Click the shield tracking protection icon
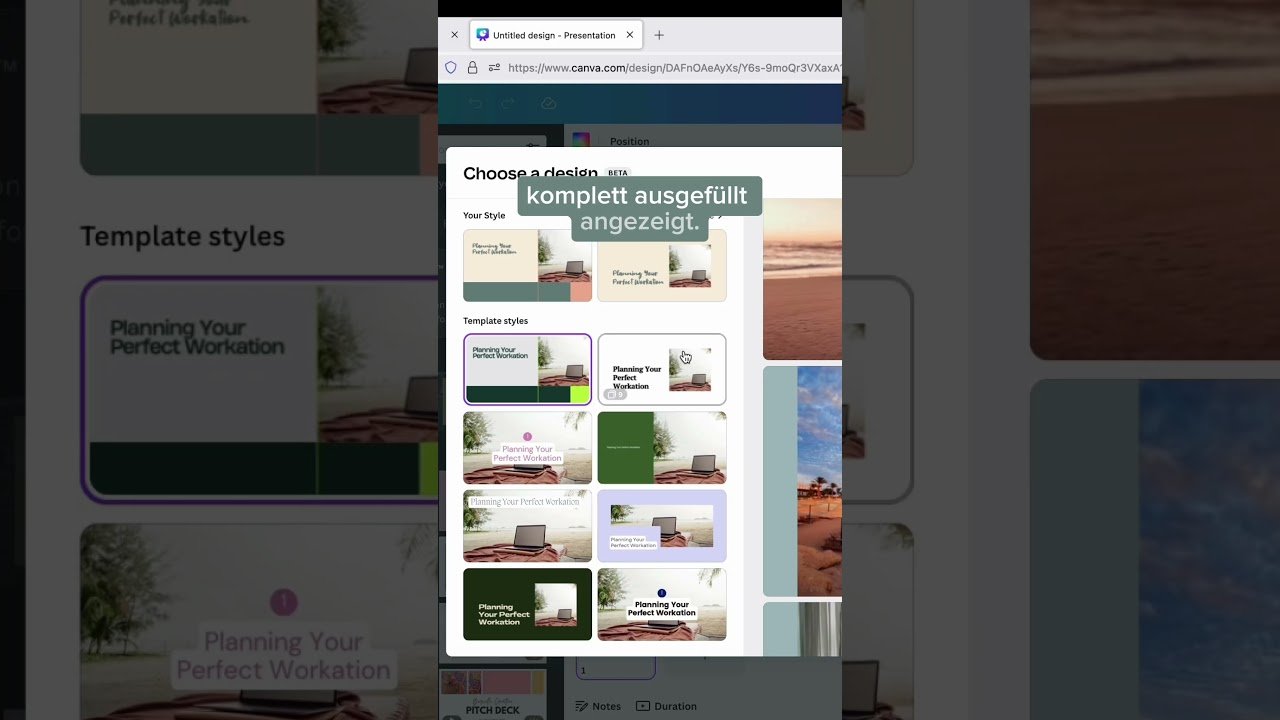 (451, 68)
